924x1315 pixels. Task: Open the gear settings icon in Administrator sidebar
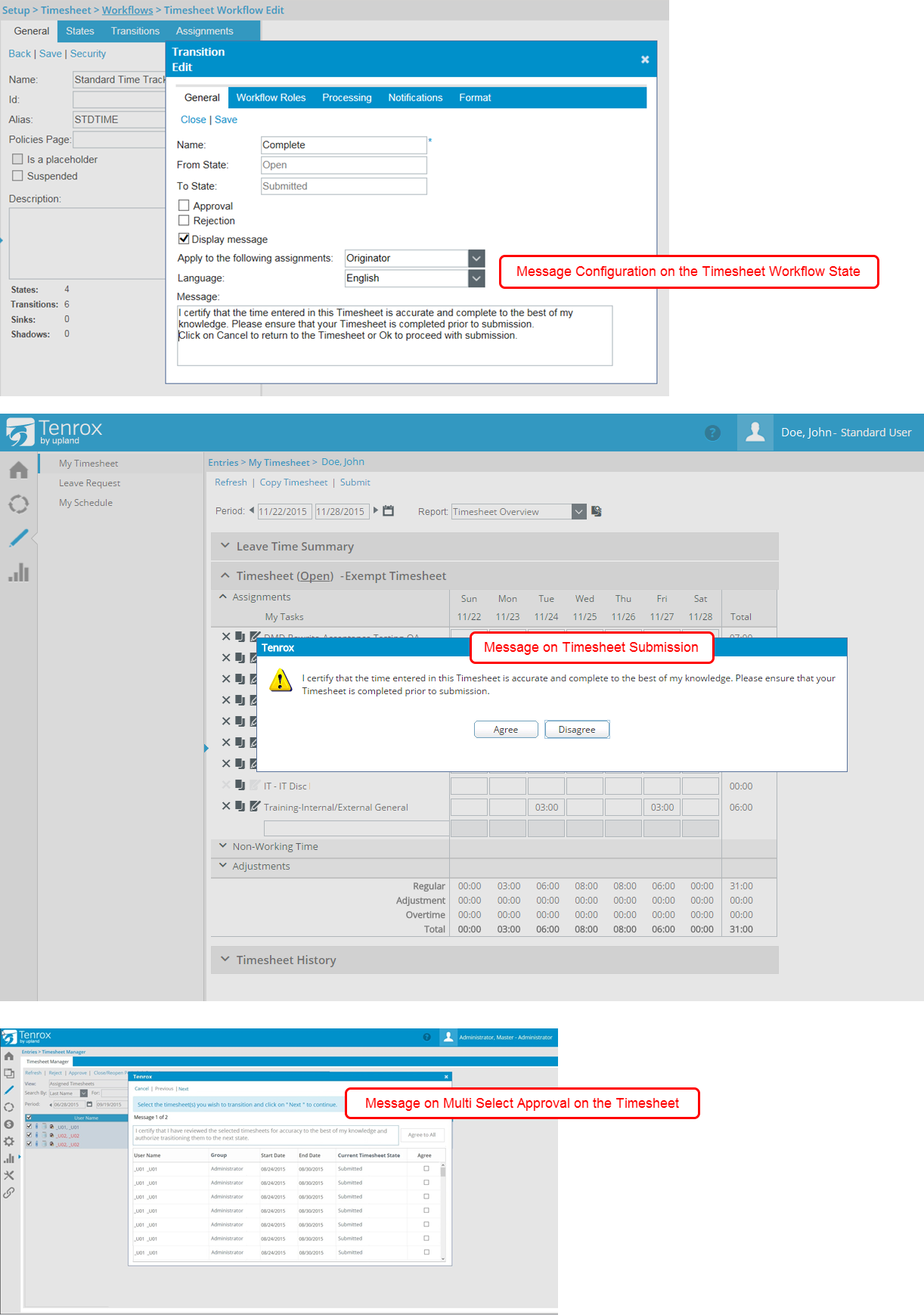9,1141
